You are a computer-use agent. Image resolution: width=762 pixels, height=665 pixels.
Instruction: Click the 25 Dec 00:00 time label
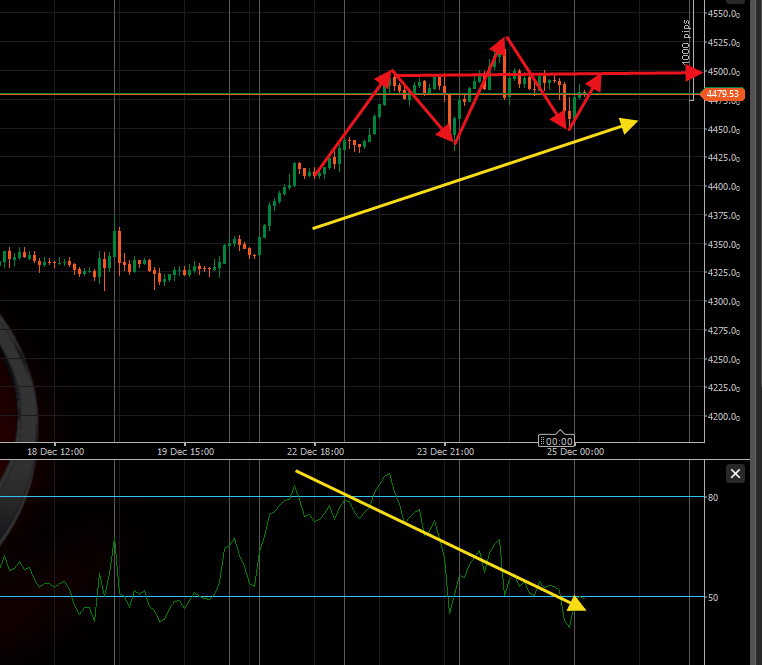[575, 452]
